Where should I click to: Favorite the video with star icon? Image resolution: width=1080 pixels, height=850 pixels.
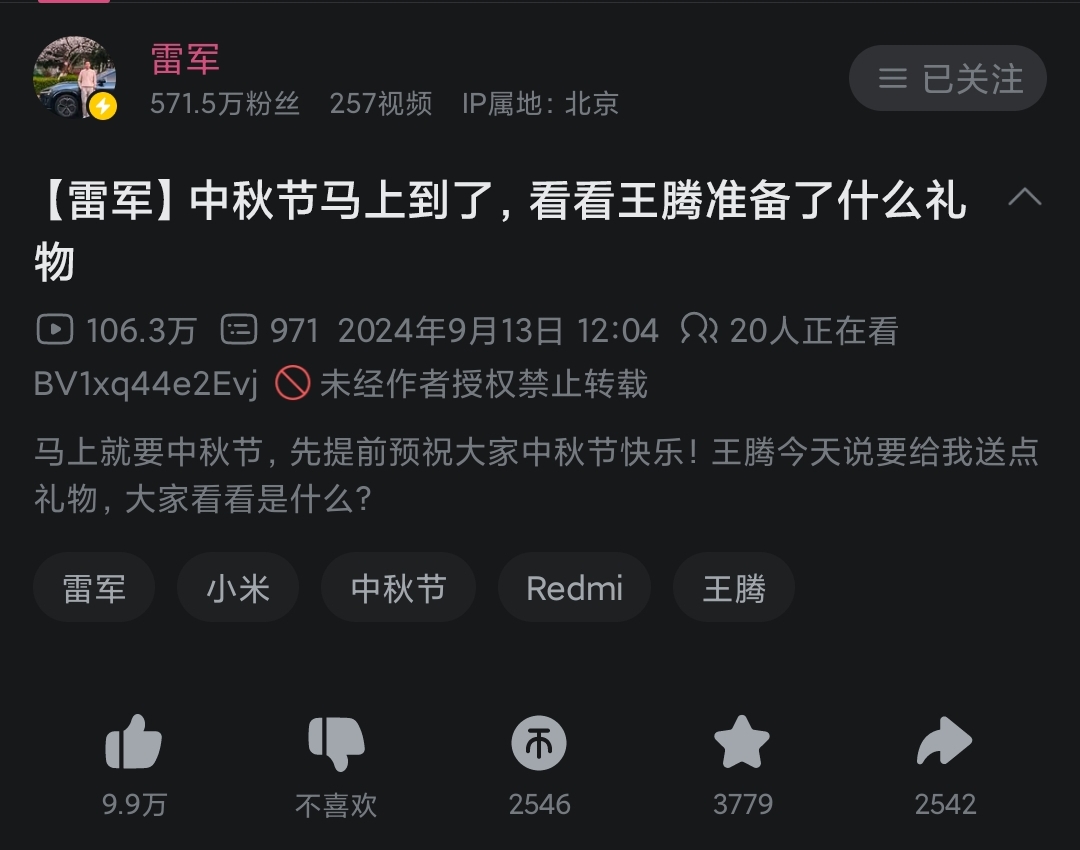(x=742, y=742)
